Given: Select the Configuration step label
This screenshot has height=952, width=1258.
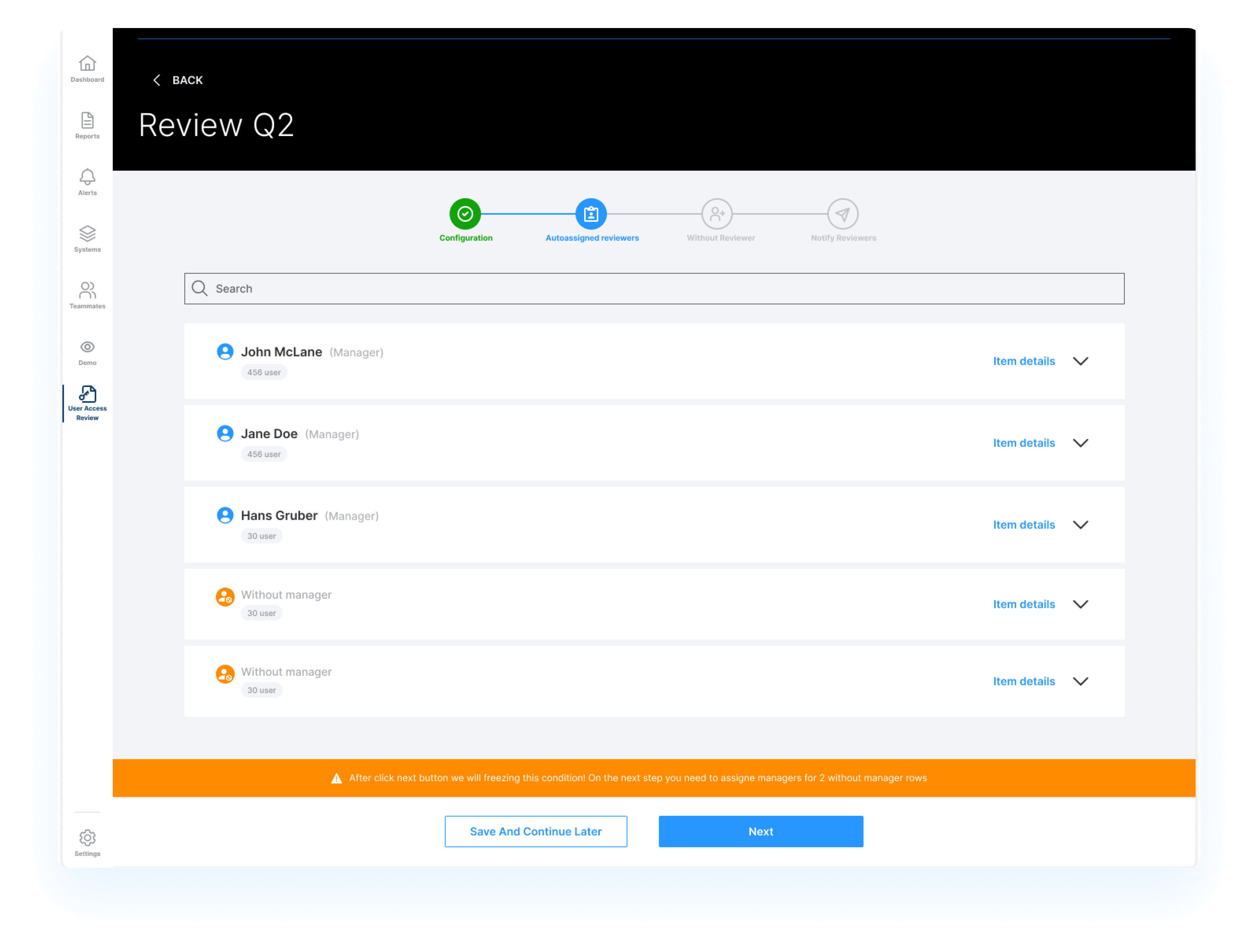Looking at the screenshot, I should pyautogui.click(x=466, y=238).
